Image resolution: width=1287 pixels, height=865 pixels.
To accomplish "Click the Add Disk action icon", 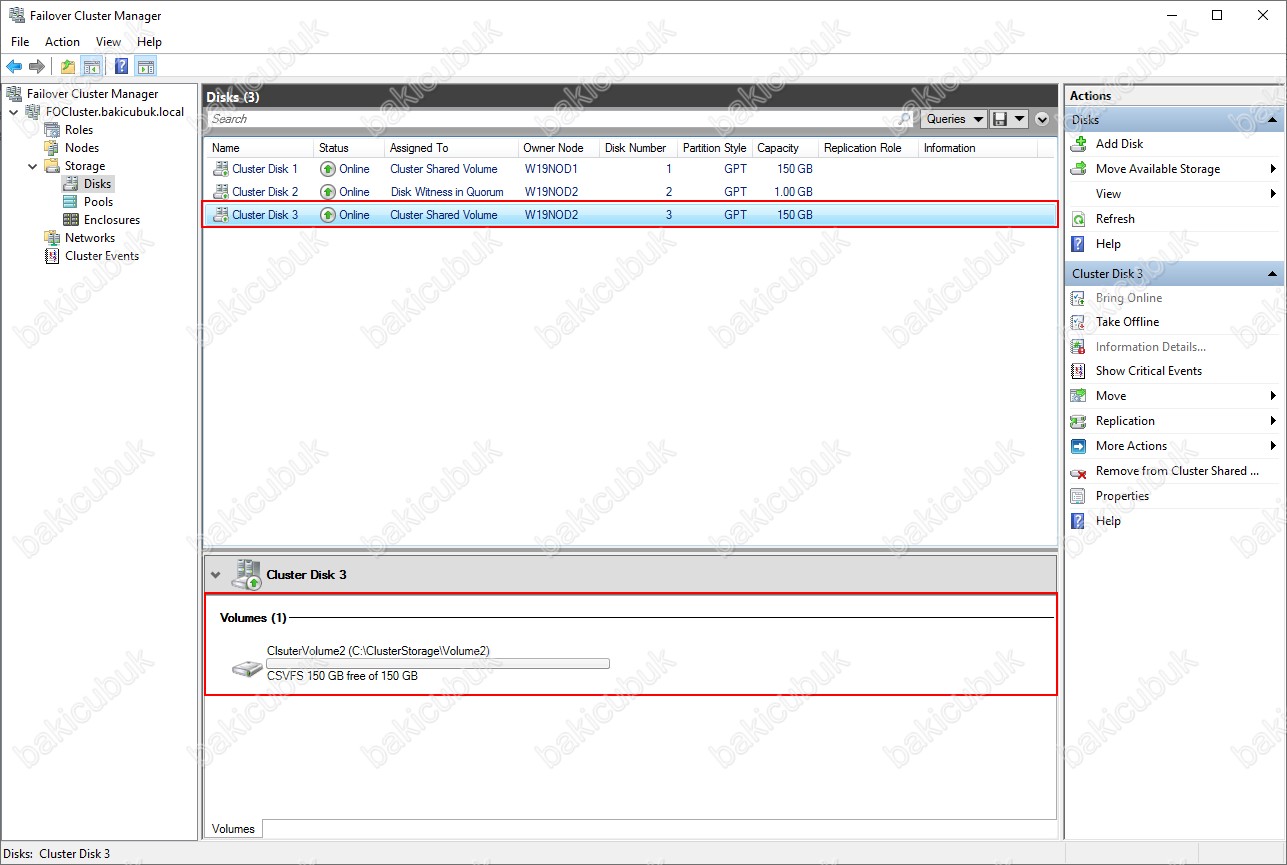I will point(1078,144).
